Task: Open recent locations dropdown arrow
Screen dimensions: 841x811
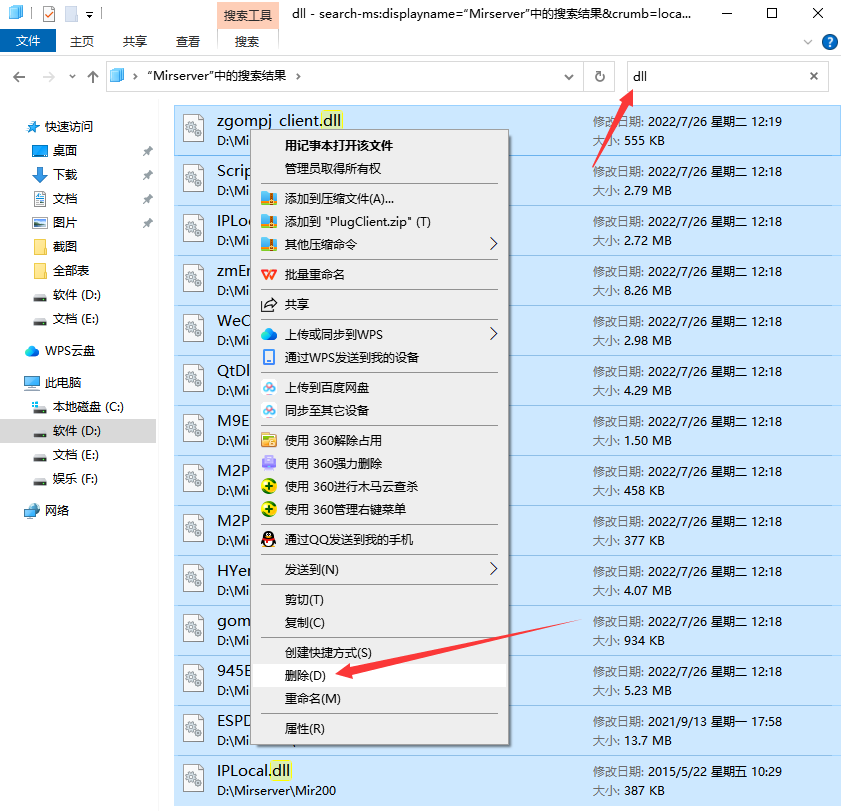Action: tap(72, 77)
